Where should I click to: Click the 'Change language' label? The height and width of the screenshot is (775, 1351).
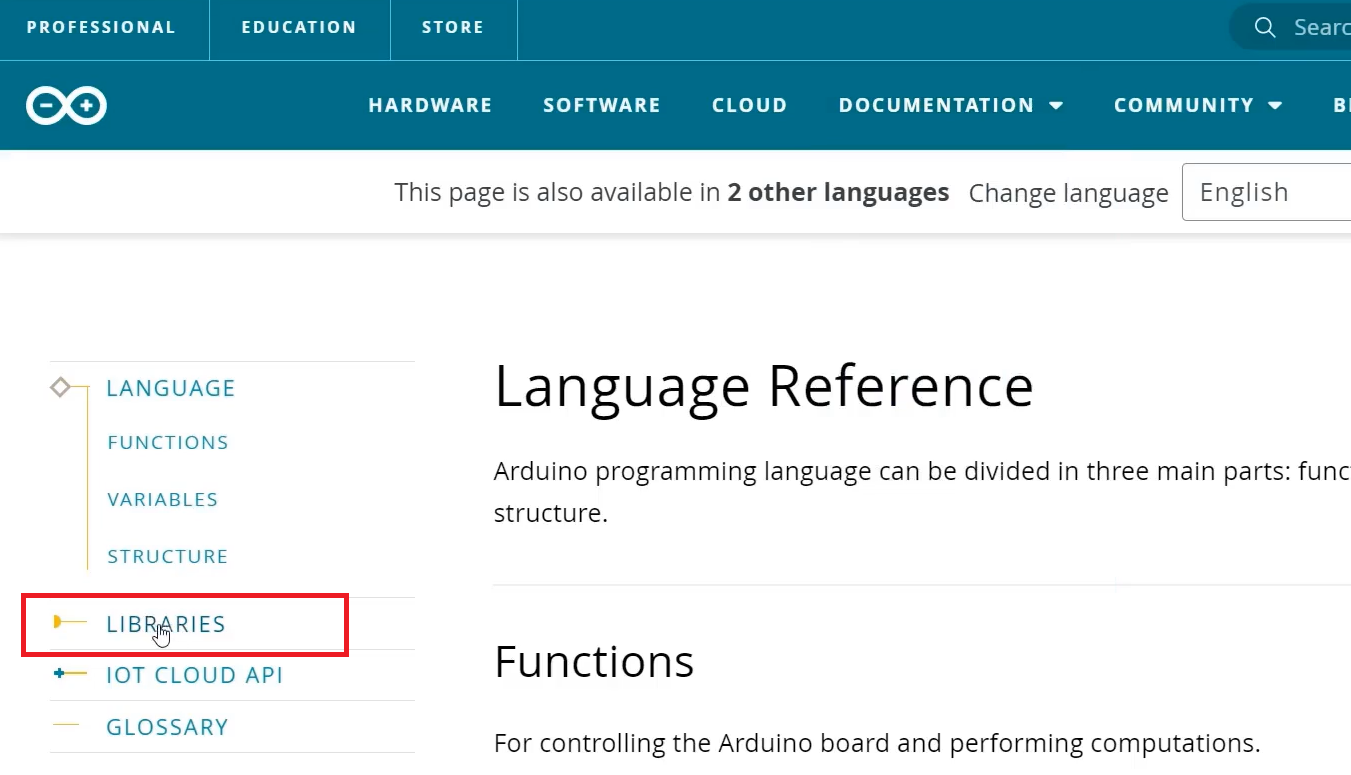click(1069, 193)
